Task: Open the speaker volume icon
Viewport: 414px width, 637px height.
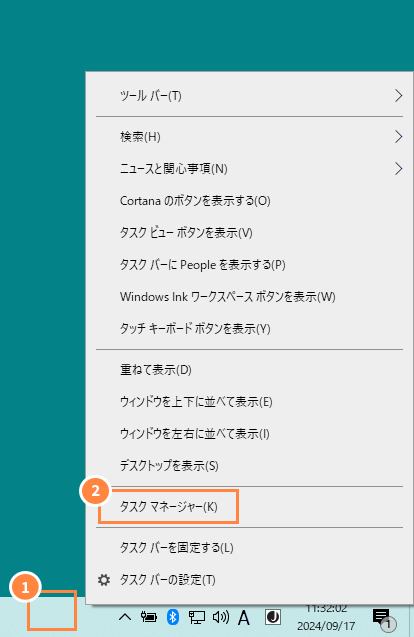Action: 221,618
